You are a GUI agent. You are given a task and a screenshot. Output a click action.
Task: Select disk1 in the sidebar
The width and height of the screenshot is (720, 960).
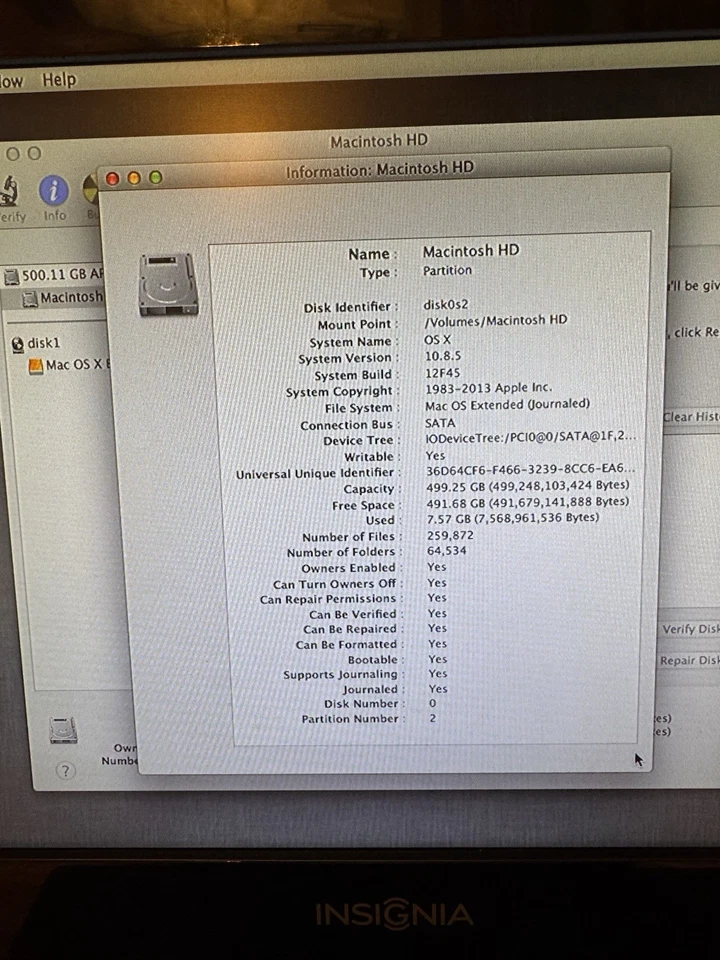(36, 343)
